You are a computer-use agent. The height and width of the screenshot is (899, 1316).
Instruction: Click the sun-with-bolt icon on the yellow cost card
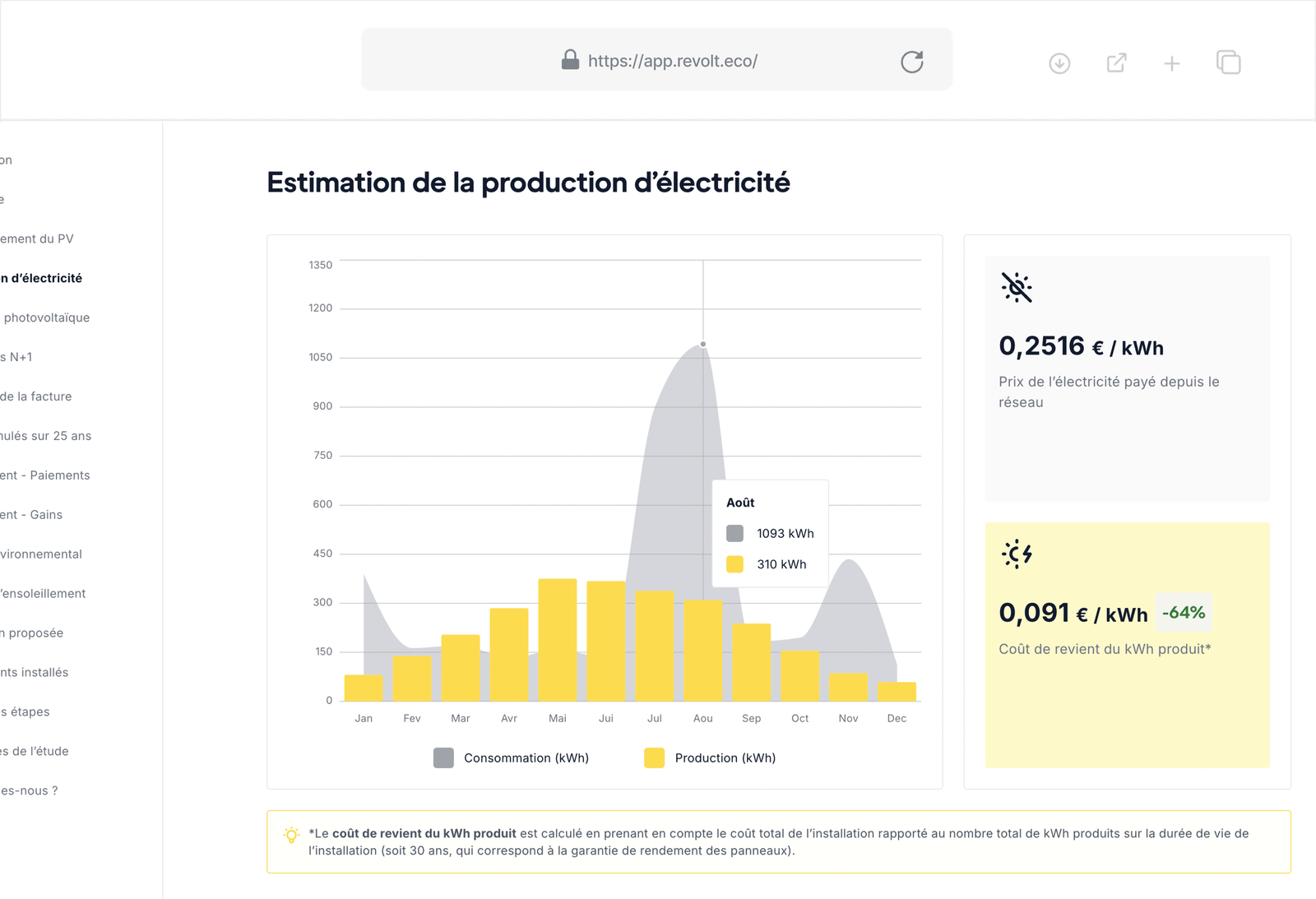coord(1017,554)
